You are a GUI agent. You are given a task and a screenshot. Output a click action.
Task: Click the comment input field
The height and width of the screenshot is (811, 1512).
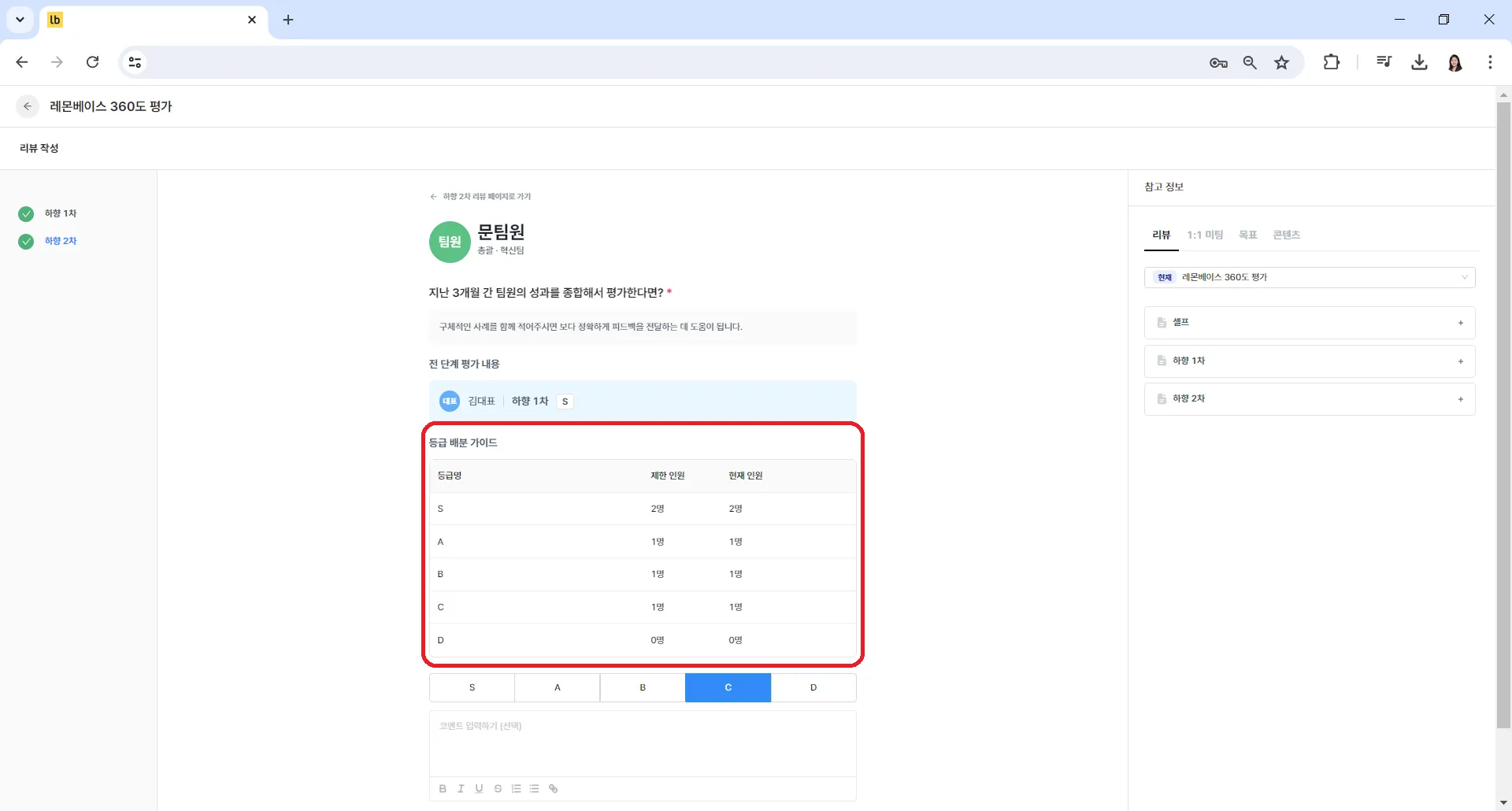pos(643,743)
